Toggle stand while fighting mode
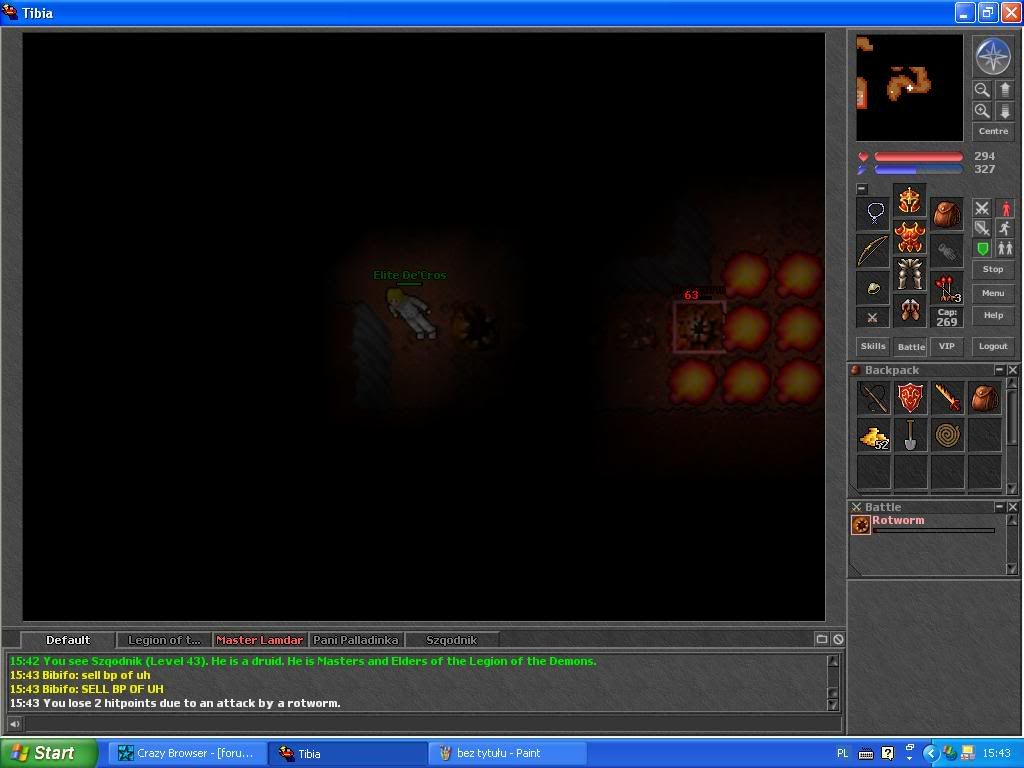This screenshot has height=768, width=1024. (x=1005, y=208)
